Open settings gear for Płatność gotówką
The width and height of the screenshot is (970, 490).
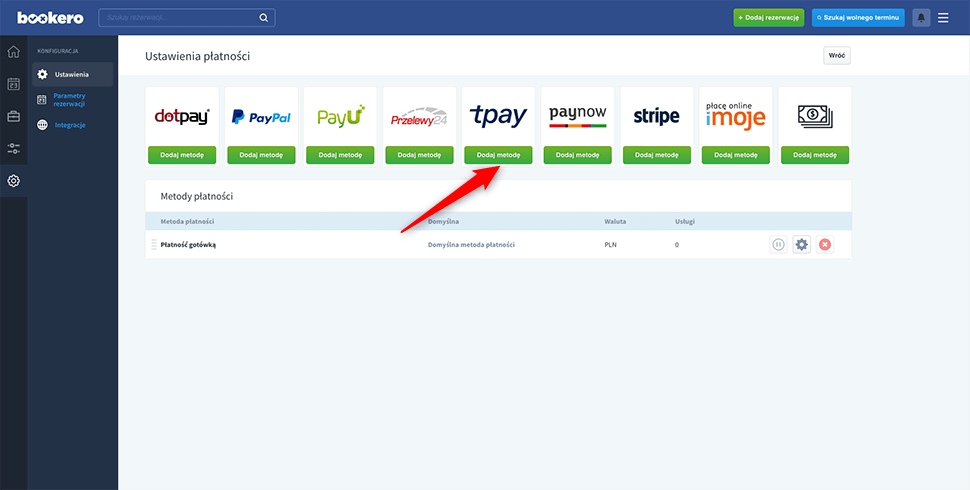[802, 245]
